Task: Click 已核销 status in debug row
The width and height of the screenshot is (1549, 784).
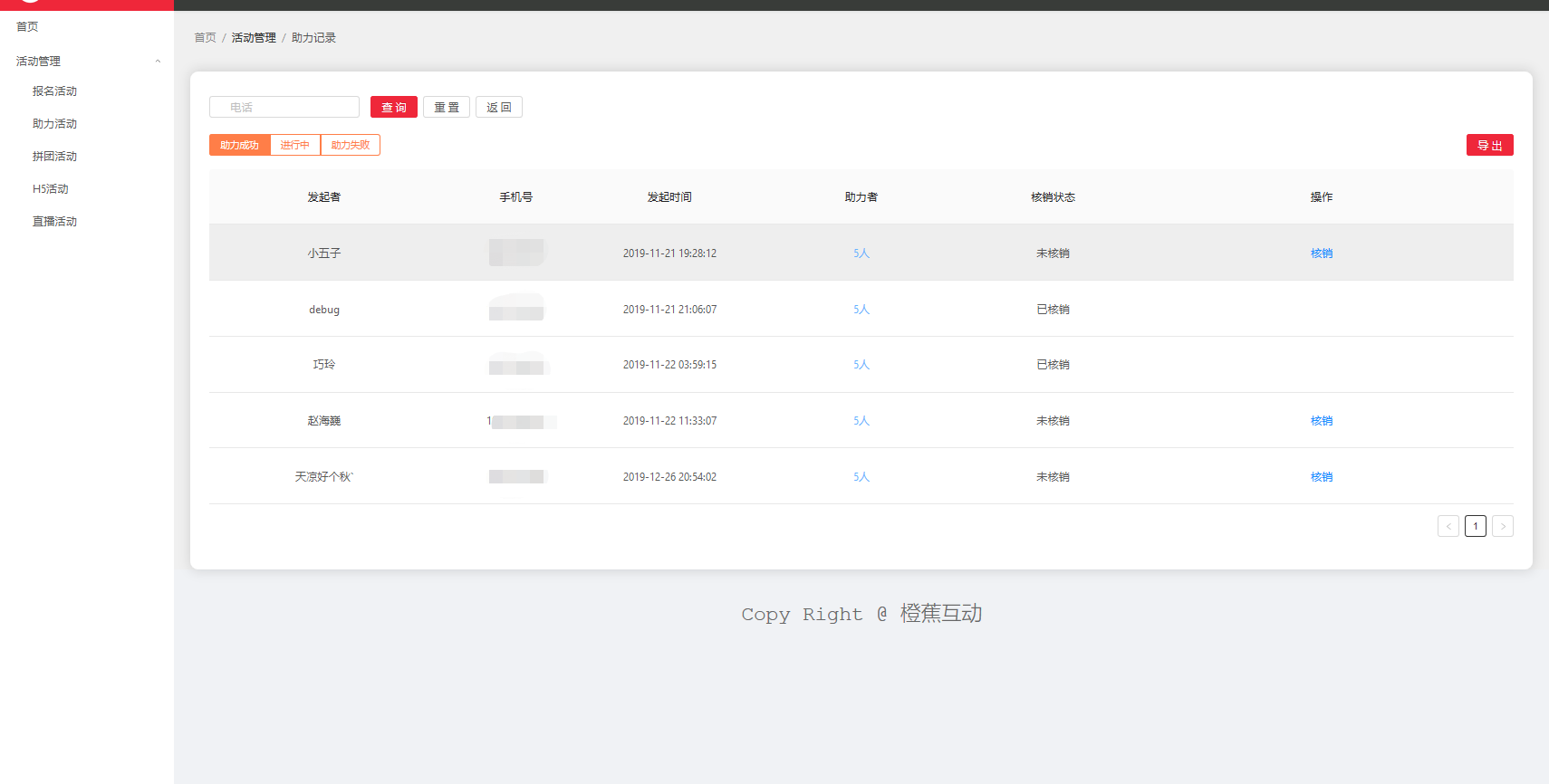Action: coord(1054,310)
